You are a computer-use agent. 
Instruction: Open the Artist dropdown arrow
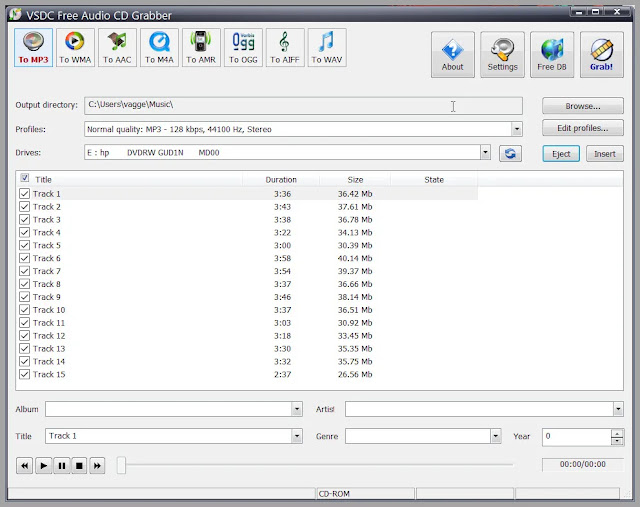[618, 409]
